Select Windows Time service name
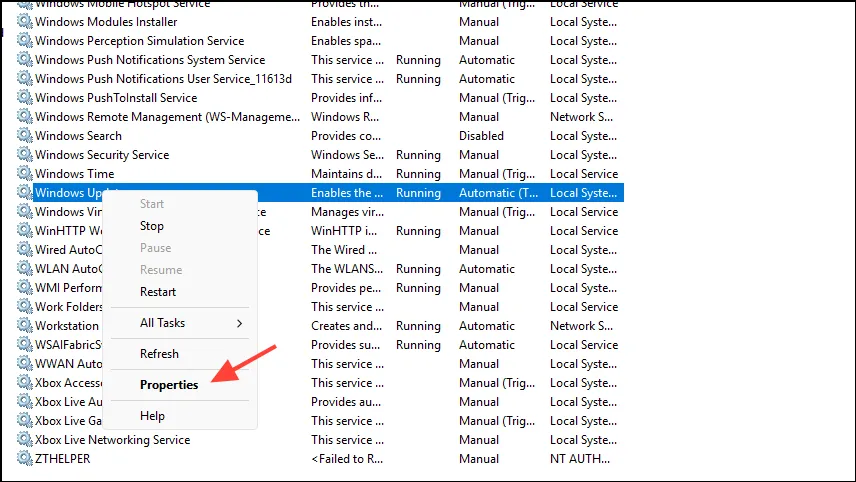Image resolution: width=856 pixels, height=482 pixels. click(75, 174)
